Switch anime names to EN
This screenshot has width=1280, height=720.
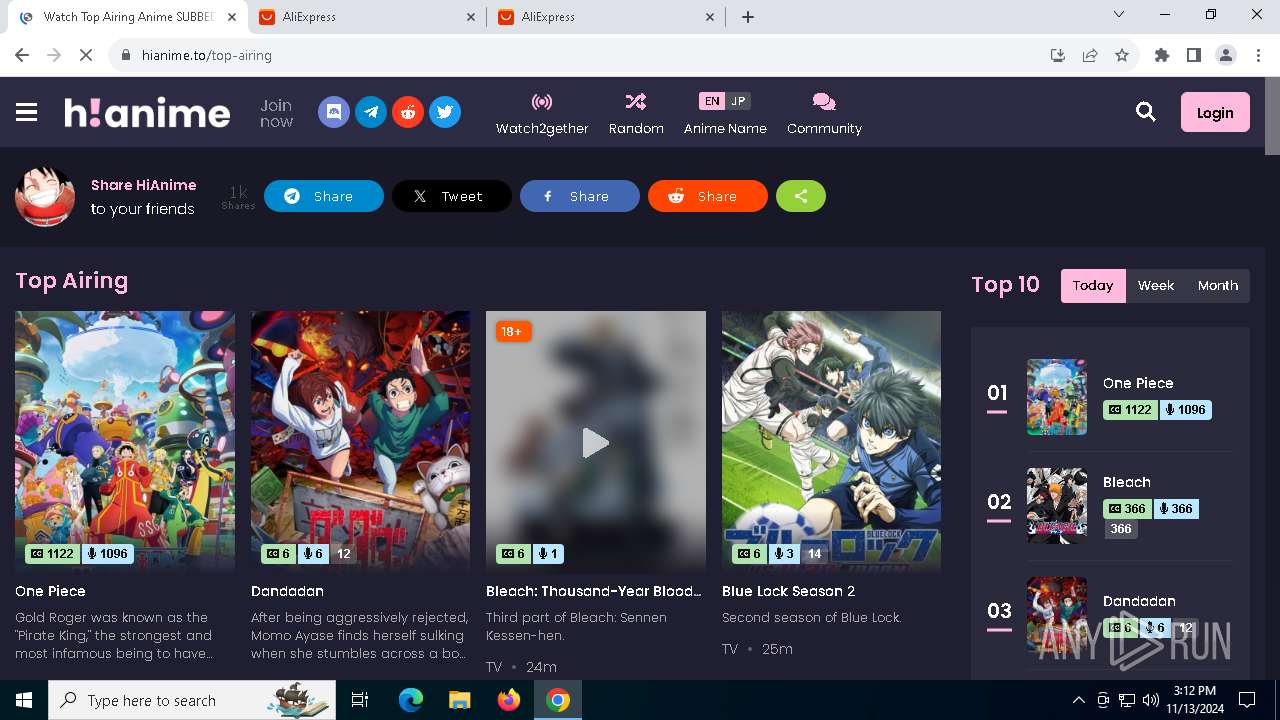(711, 101)
